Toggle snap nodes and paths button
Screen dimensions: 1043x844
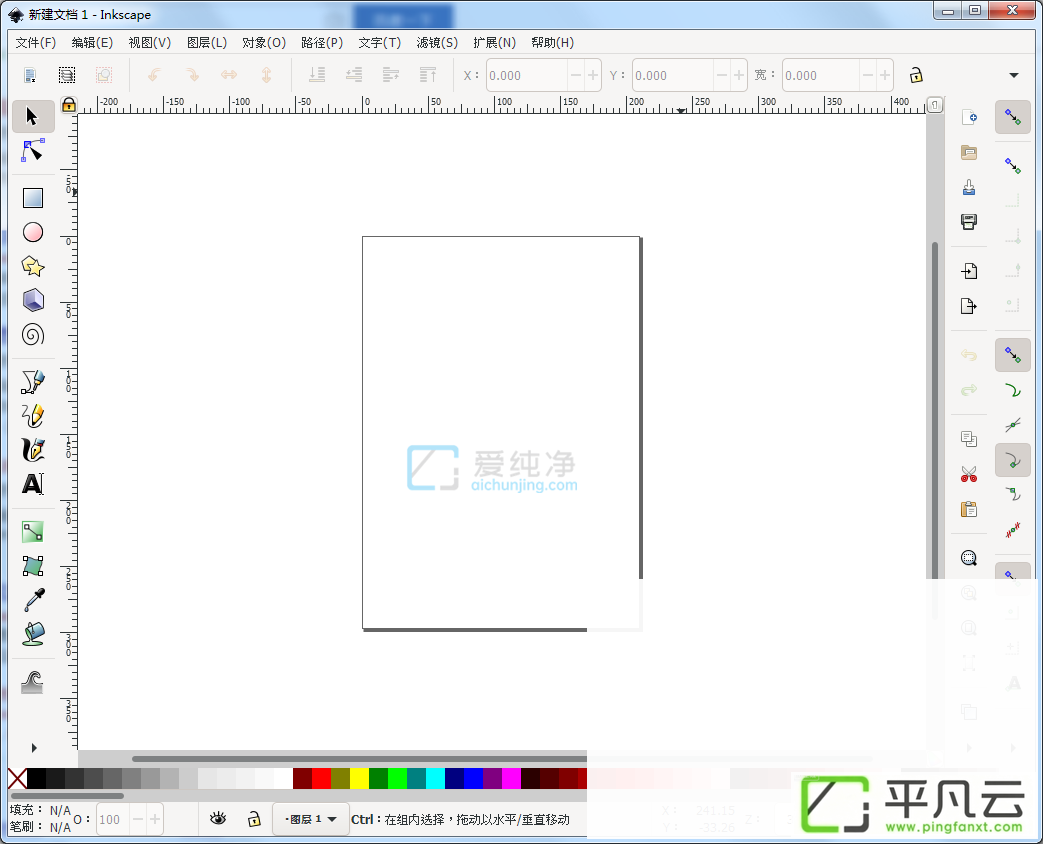coord(1012,355)
